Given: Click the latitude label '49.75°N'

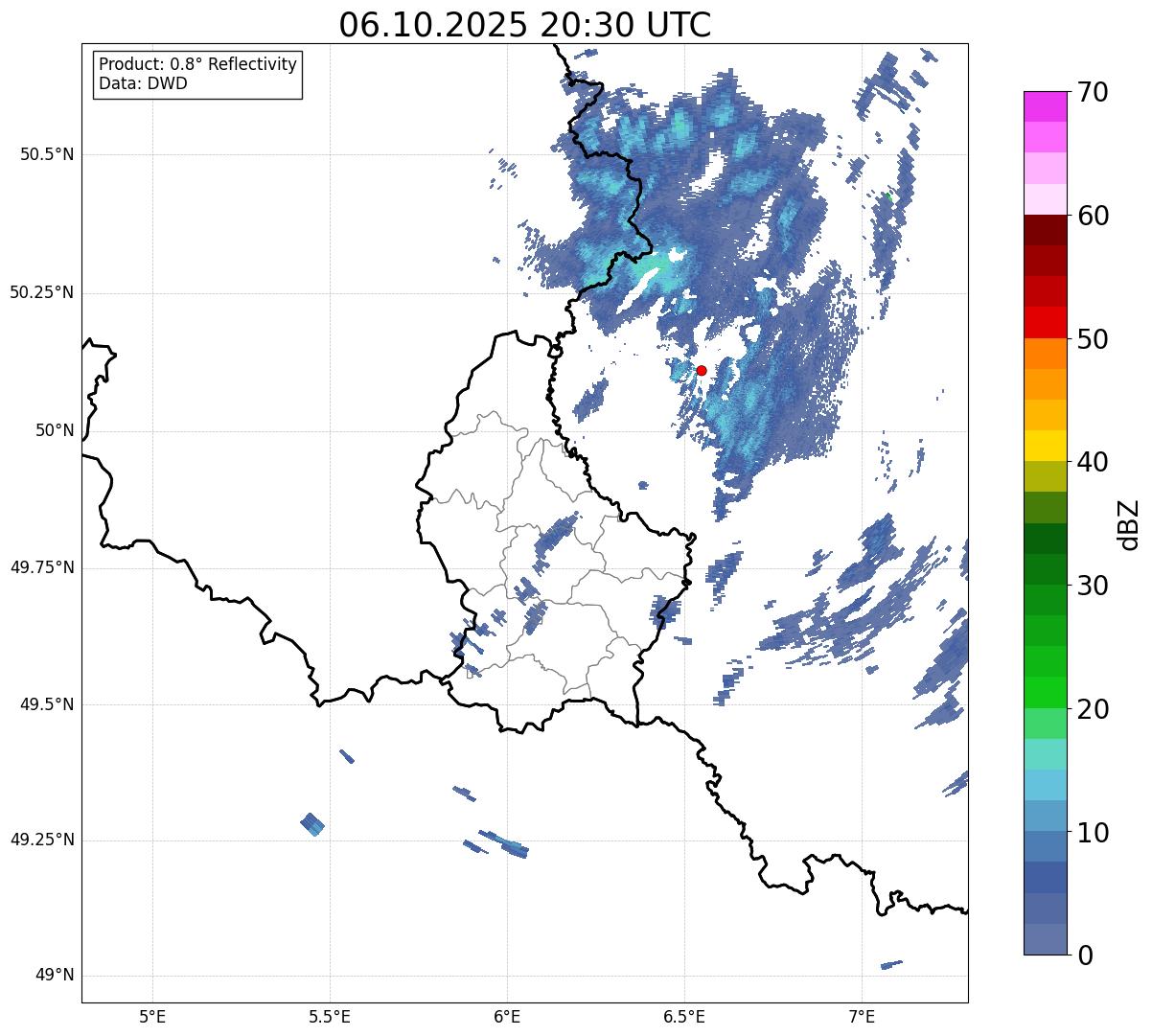Looking at the screenshot, I should pos(42,567).
